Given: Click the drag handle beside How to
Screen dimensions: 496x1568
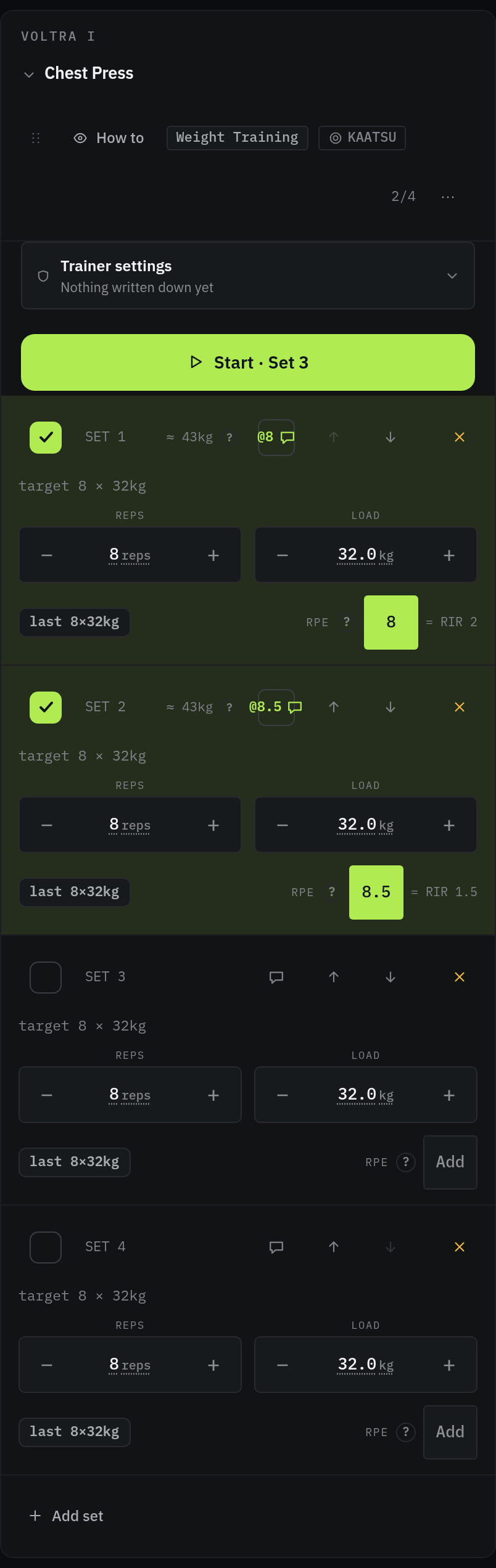Looking at the screenshot, I should (36, 138).
